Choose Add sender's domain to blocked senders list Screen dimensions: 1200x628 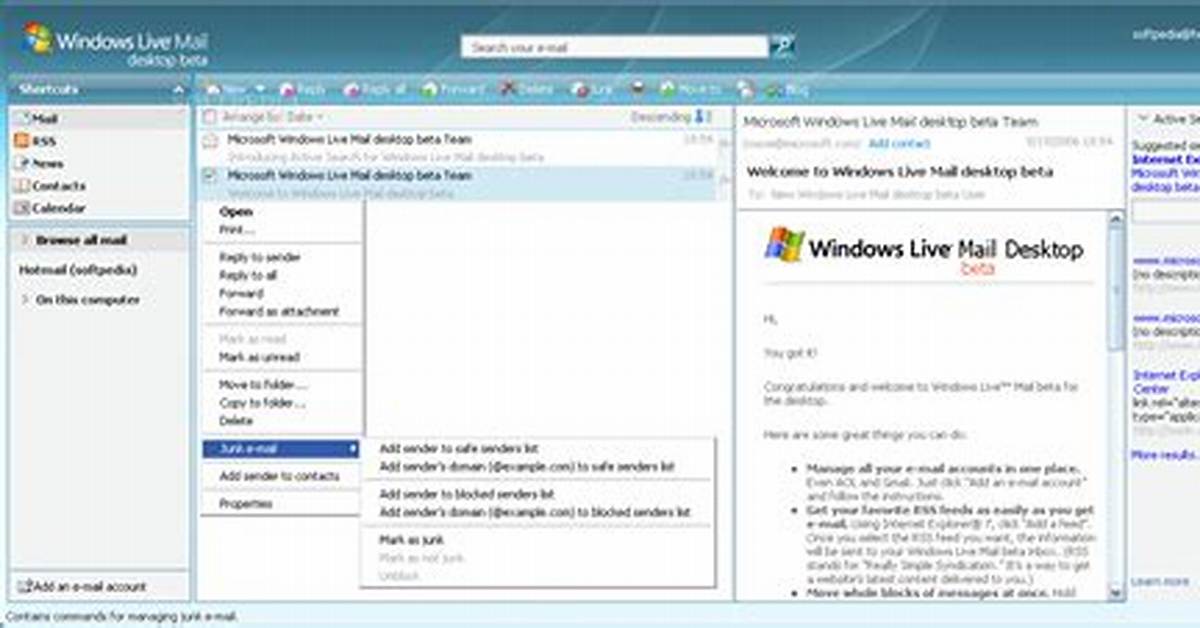(535, 513)
